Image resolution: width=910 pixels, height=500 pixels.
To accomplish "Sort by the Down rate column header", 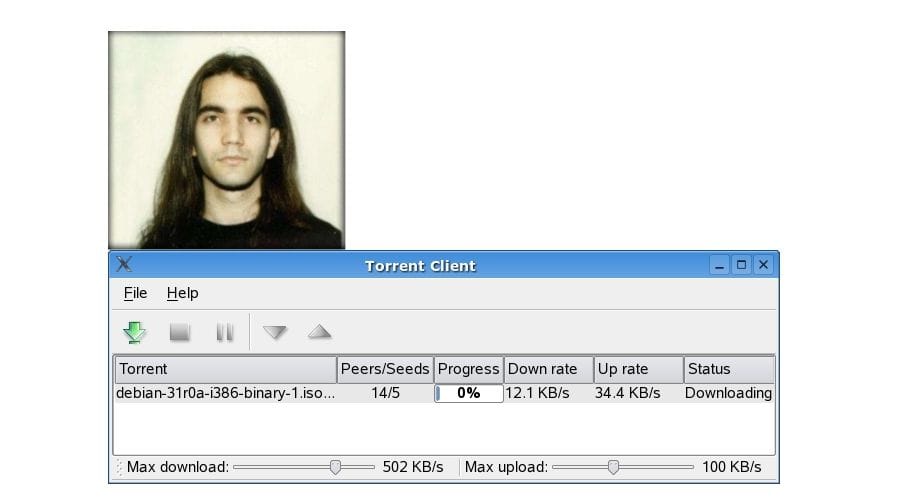I will pyautogui.click(x=548, y=369).
